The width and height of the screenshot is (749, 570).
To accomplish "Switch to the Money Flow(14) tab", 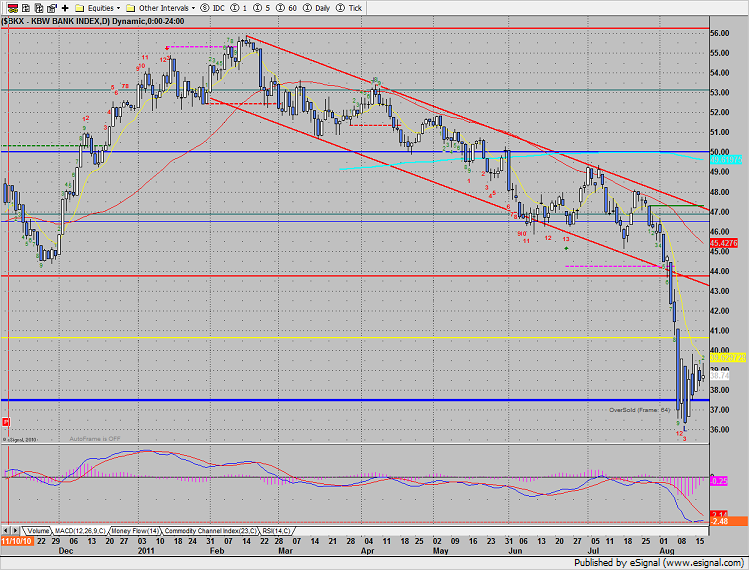I will point(135,531).
